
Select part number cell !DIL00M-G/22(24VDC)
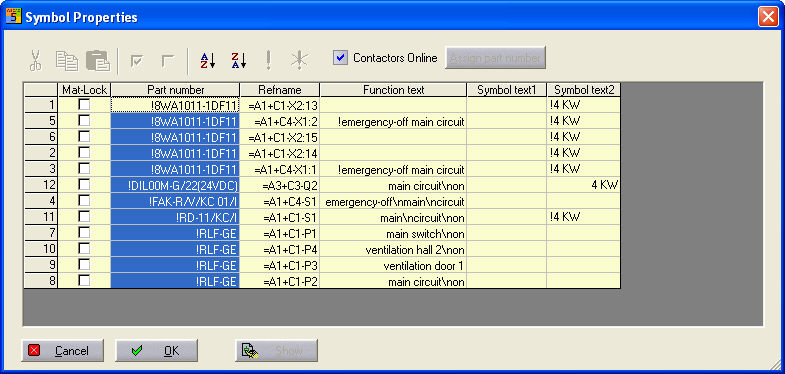coord(175,185)
